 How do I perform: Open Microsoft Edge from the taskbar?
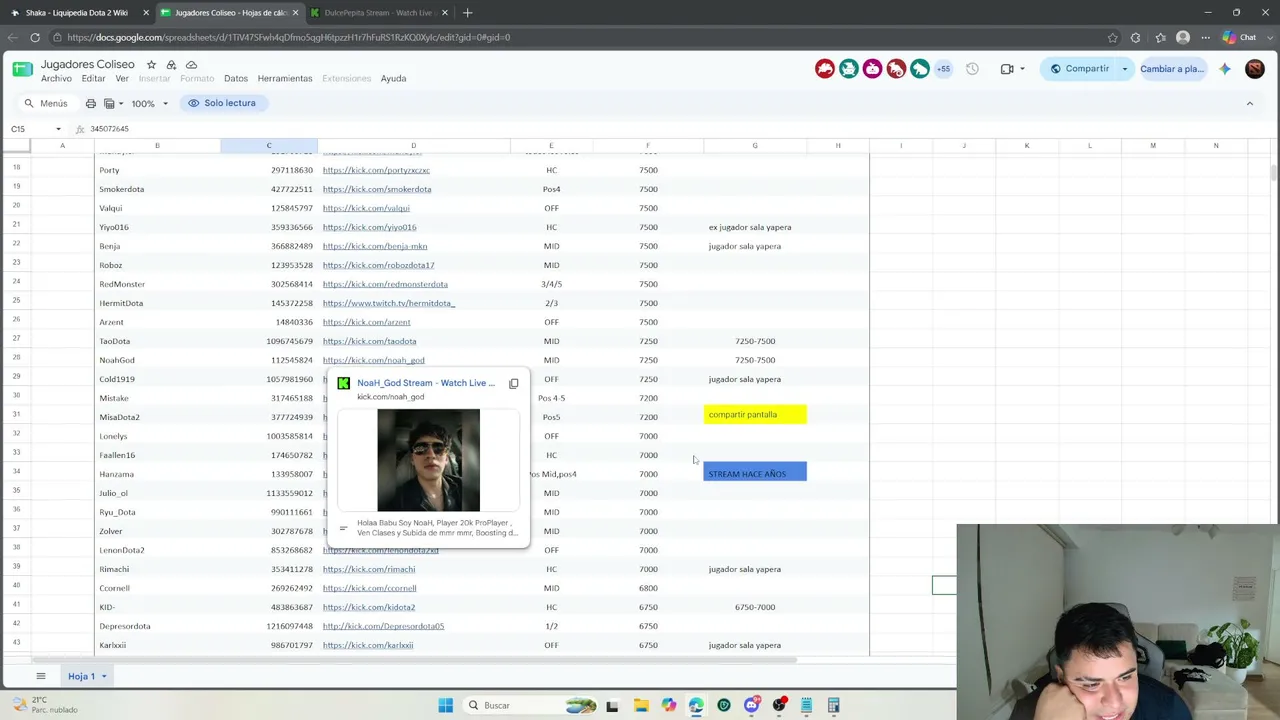tap(697, 706)
